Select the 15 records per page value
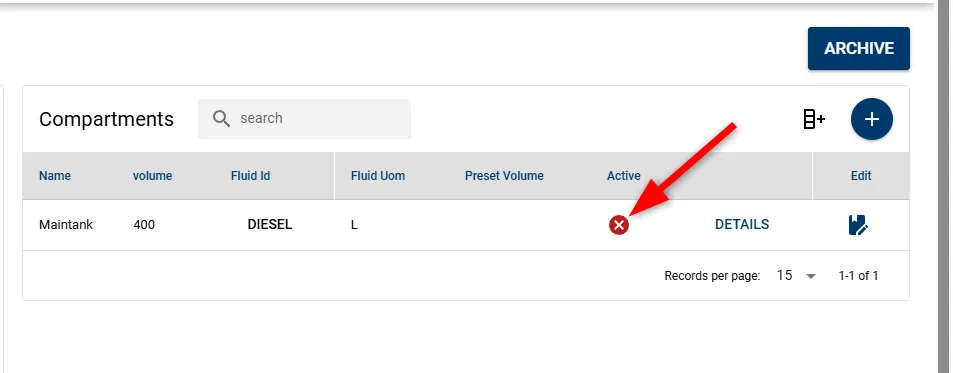 784,276
